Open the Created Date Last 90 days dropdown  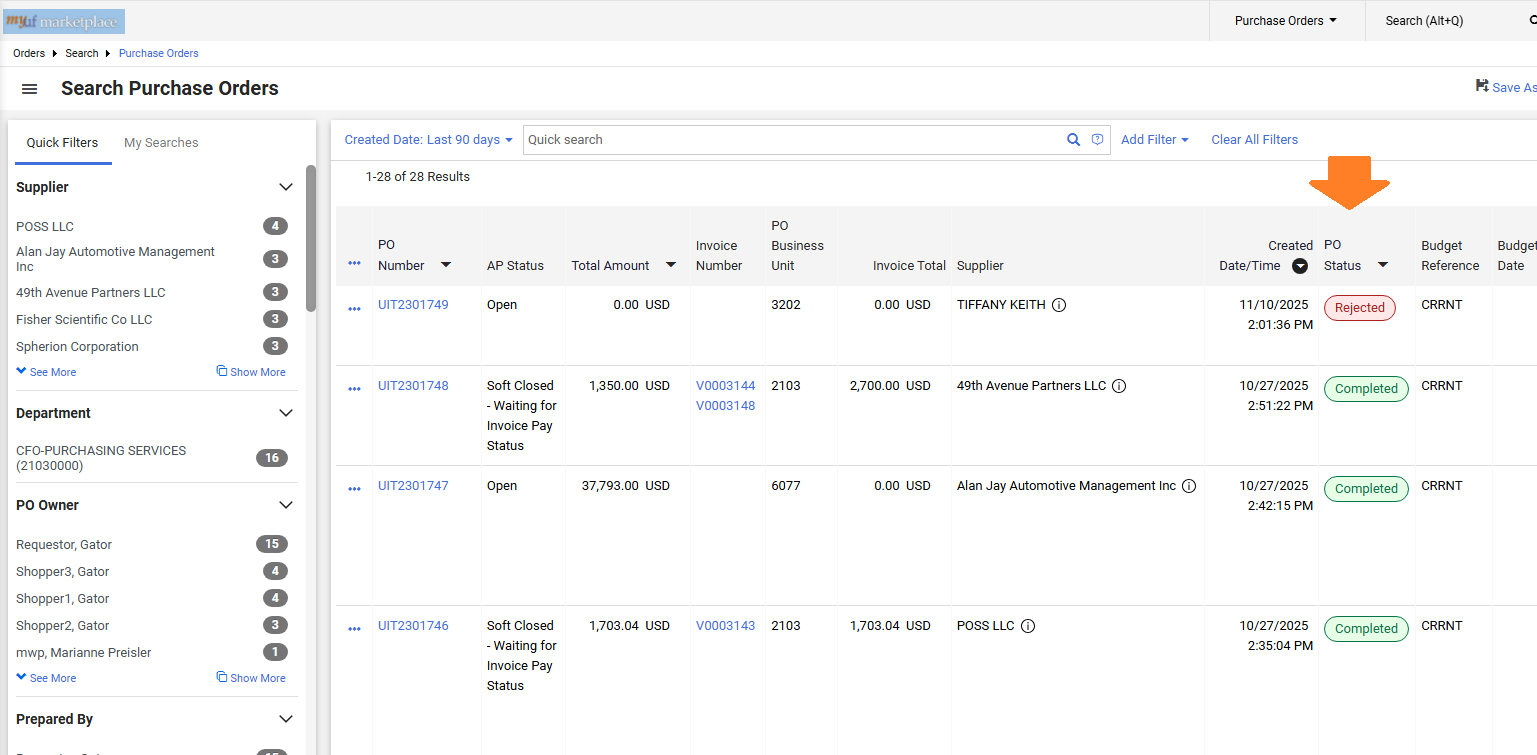tap(428, 140)
